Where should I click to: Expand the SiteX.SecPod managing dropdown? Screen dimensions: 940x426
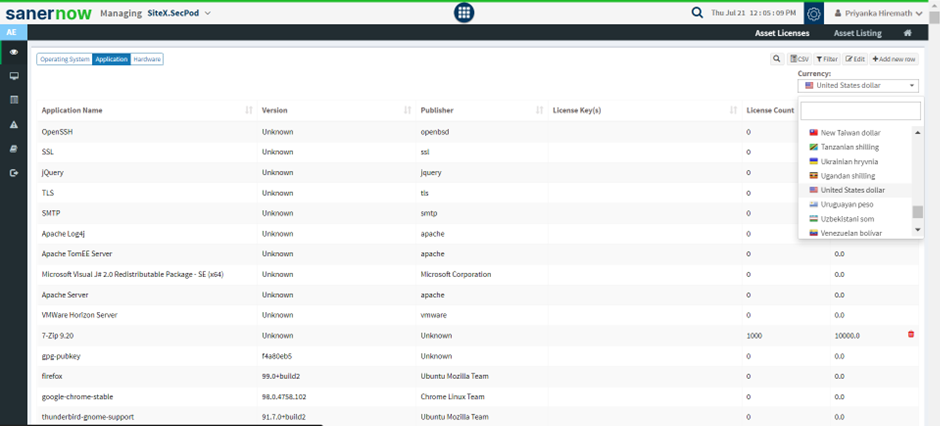(x=179, y=13)
